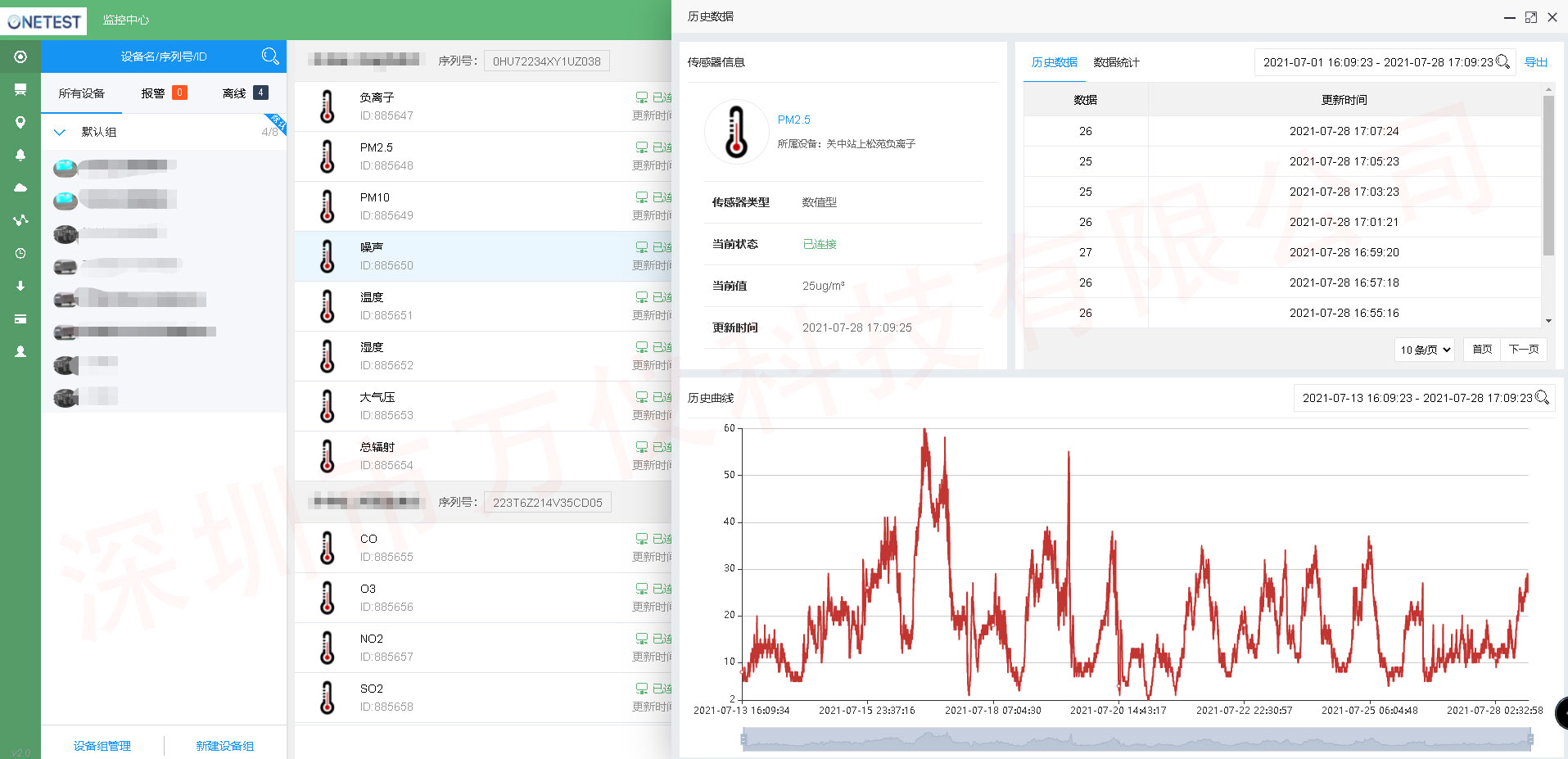Click the chart timeline range slider bar
Image resolution: width=1568 pixels, height=759 pixels.
click(x=1136, y=739)
